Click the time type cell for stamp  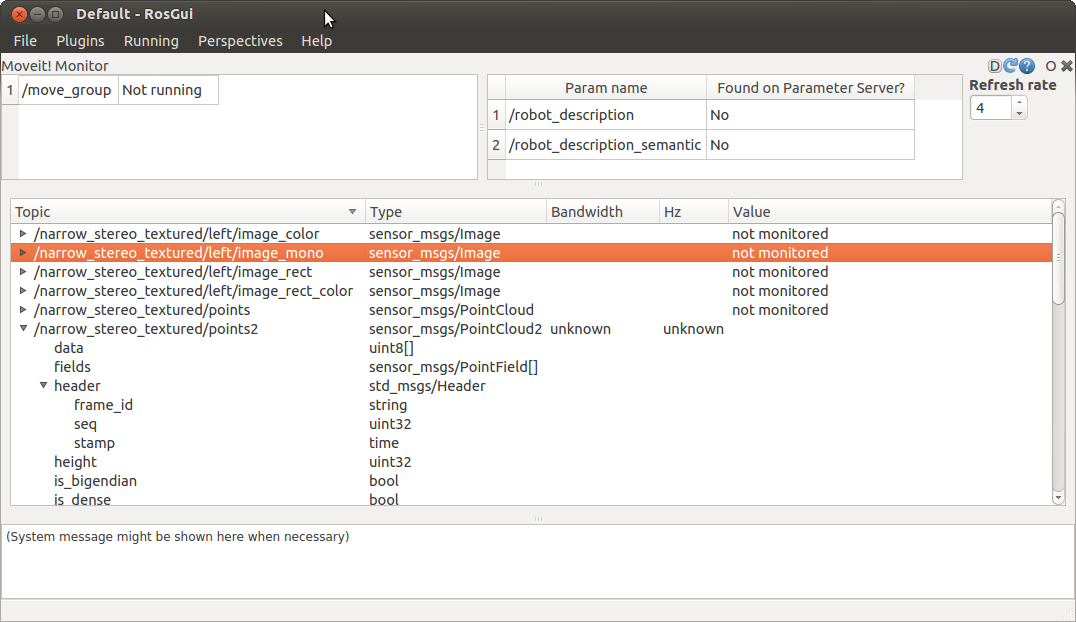(x=384, y=443)
